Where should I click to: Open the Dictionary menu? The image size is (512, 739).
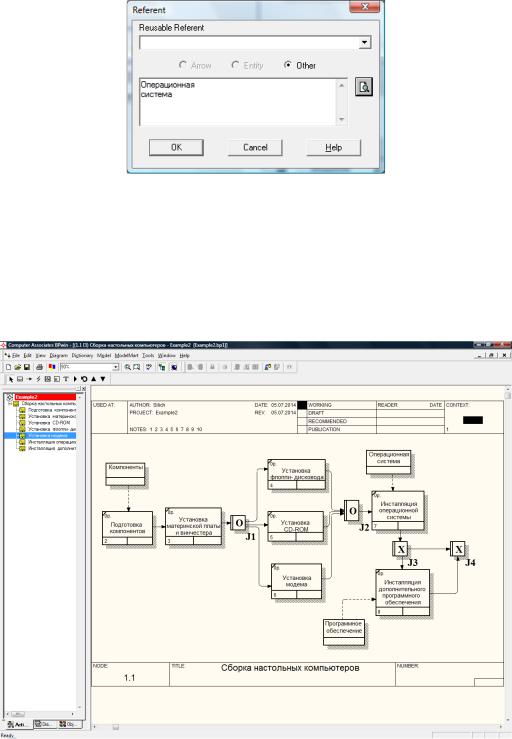point(82,355)
